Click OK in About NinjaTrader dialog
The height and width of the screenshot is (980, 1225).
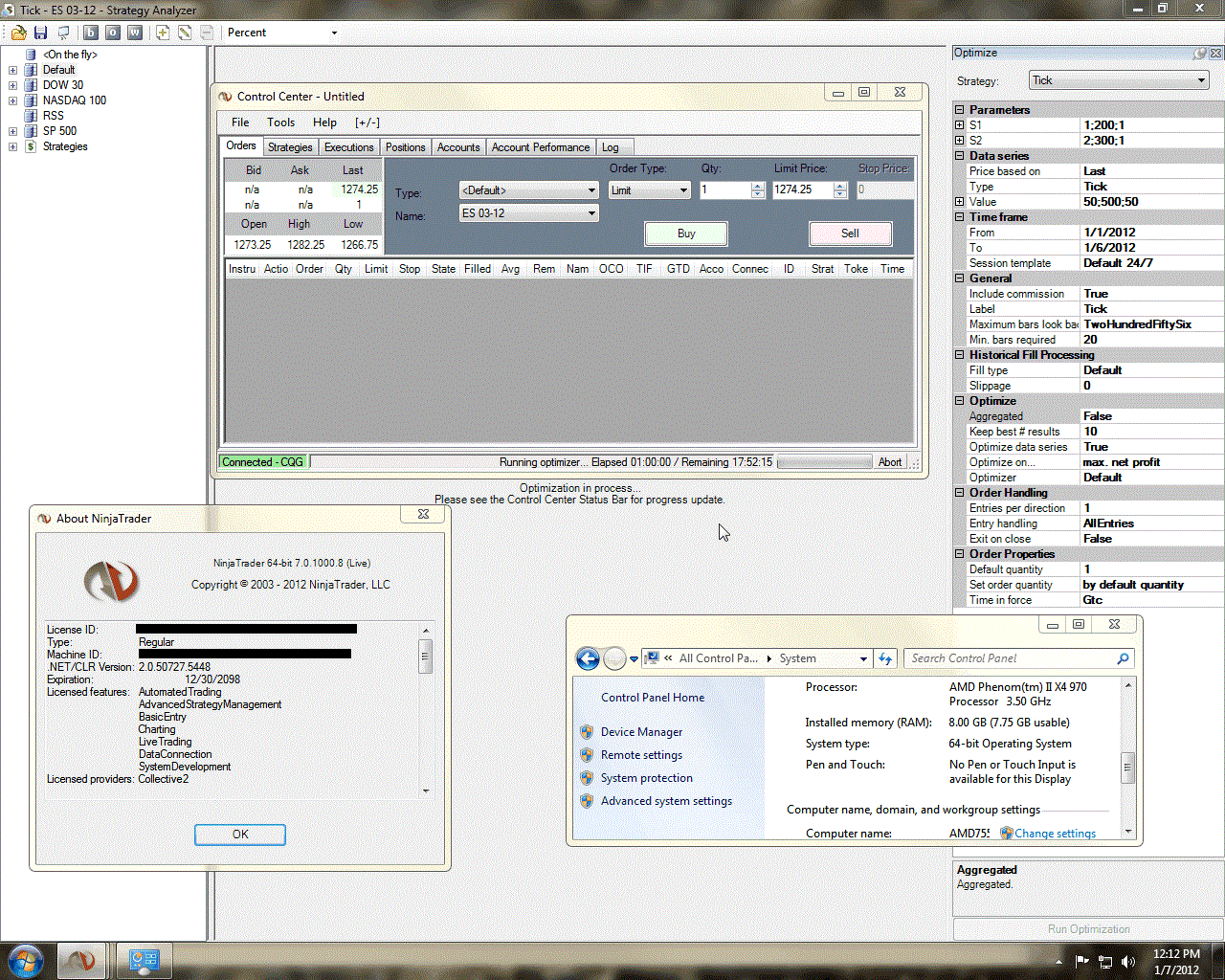[240, 835]
